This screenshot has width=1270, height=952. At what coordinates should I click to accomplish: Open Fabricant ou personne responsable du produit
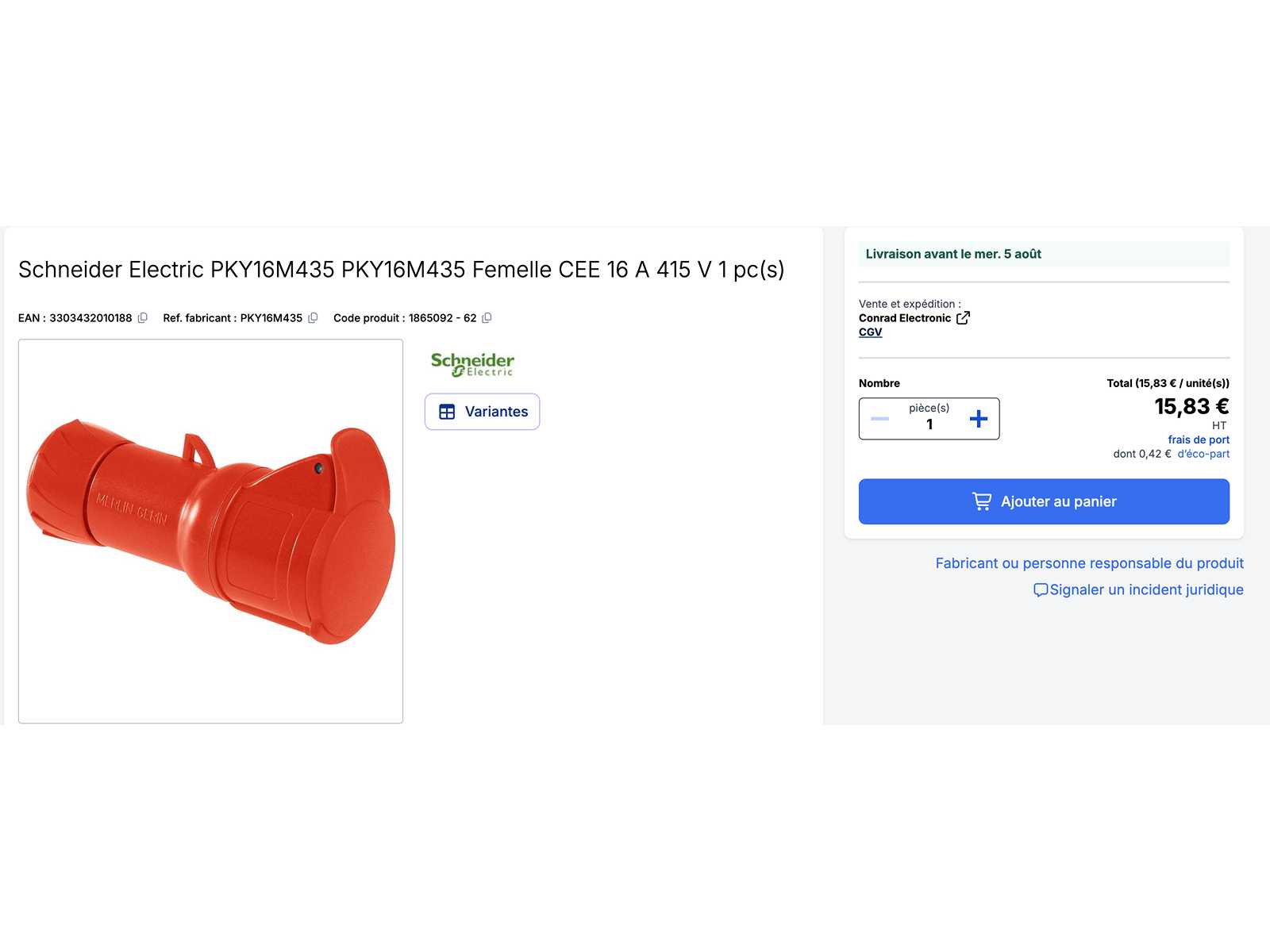1089,563
